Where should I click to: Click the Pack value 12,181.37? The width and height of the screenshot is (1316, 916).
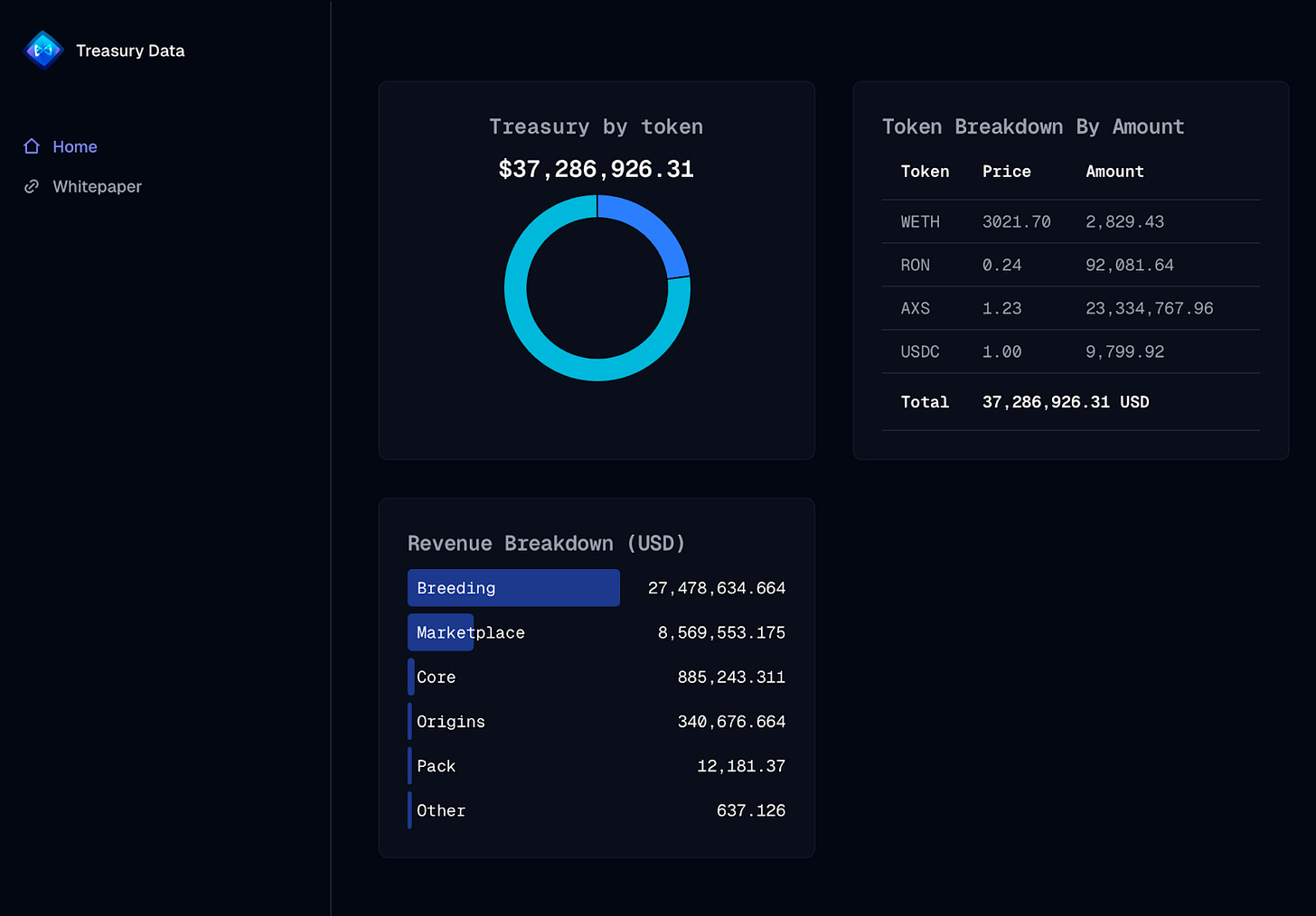[741, 766]
